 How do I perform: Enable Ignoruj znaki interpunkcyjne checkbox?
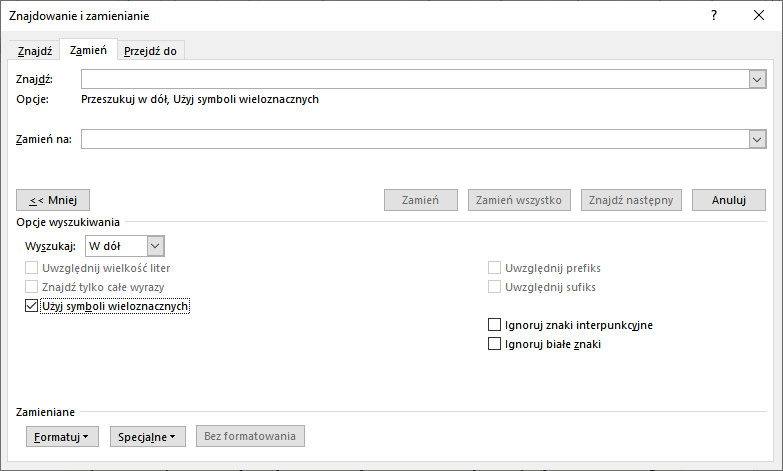tap(494, 325)
